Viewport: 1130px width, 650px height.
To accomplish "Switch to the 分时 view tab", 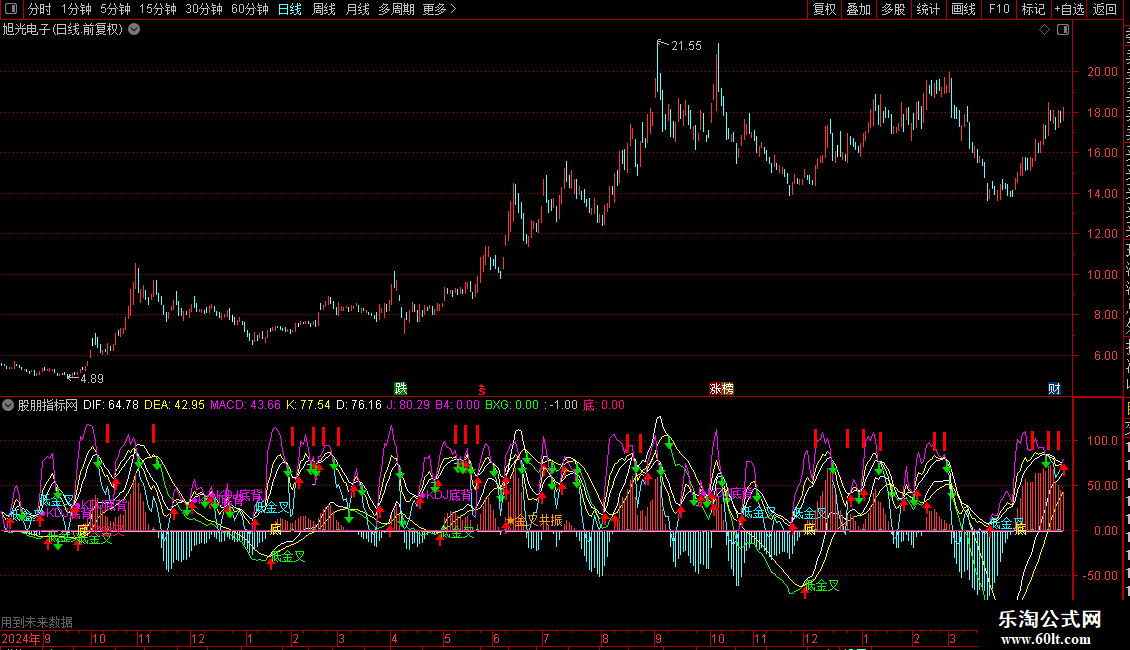I will click(x=40, y=9).
